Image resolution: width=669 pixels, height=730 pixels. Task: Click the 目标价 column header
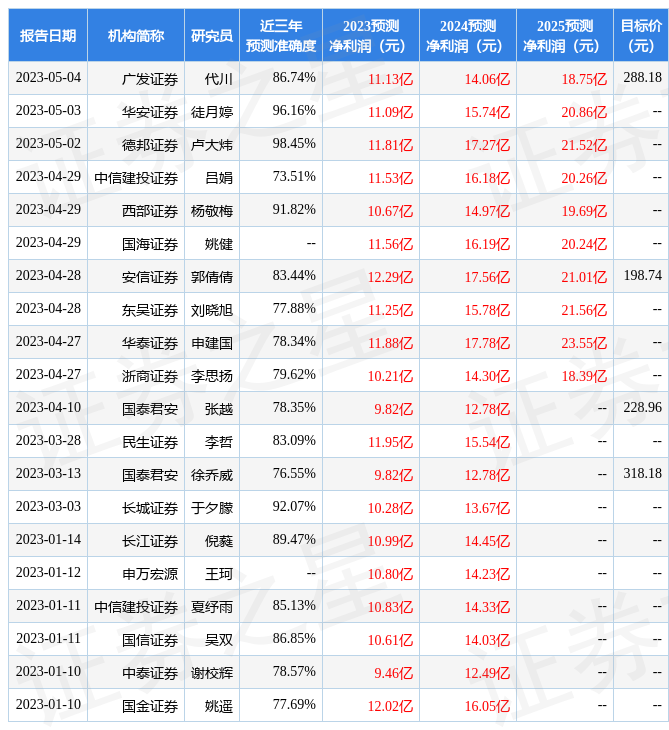(641, 35)
